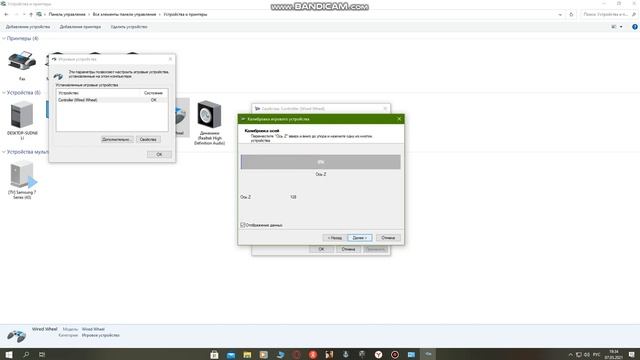Toggle the 'Отображение данных' checkbox

tap(243, 225)
